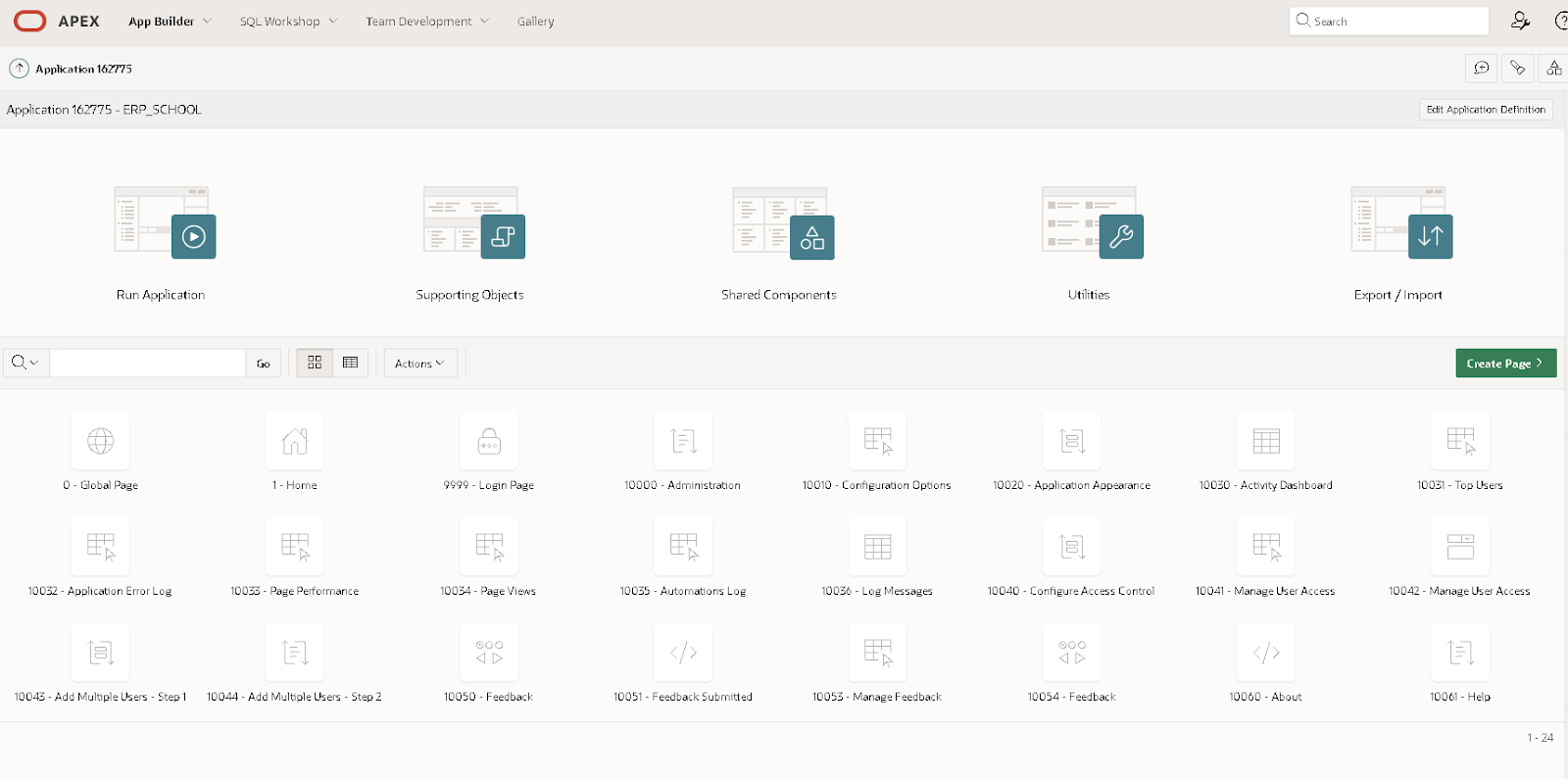Open 10036 - Log Messages icon
This screenshot has height=779, width=1568.
tap(877, 547)
